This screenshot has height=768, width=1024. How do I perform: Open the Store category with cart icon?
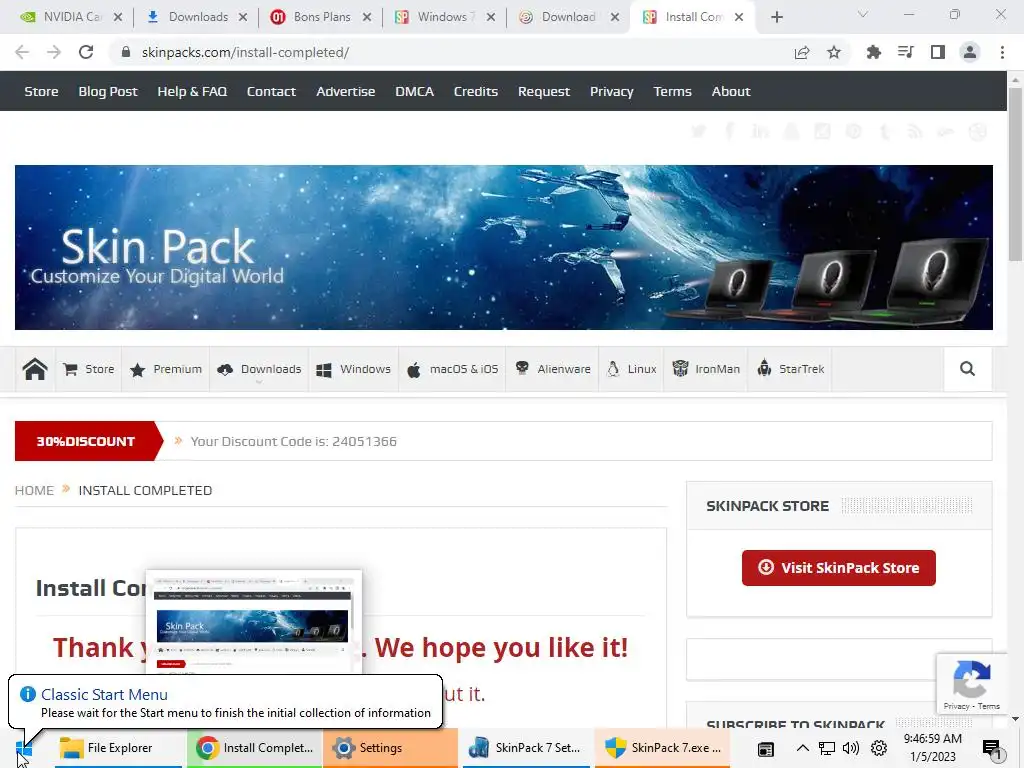[x=89, y=369]
